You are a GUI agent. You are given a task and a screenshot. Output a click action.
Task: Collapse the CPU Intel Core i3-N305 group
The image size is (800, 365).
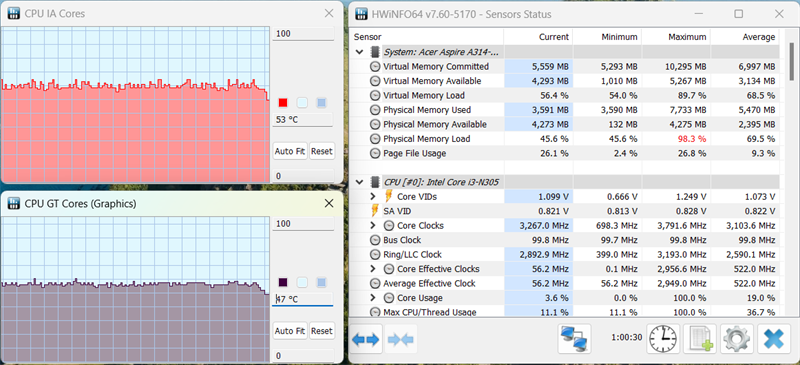coord(360,182)
